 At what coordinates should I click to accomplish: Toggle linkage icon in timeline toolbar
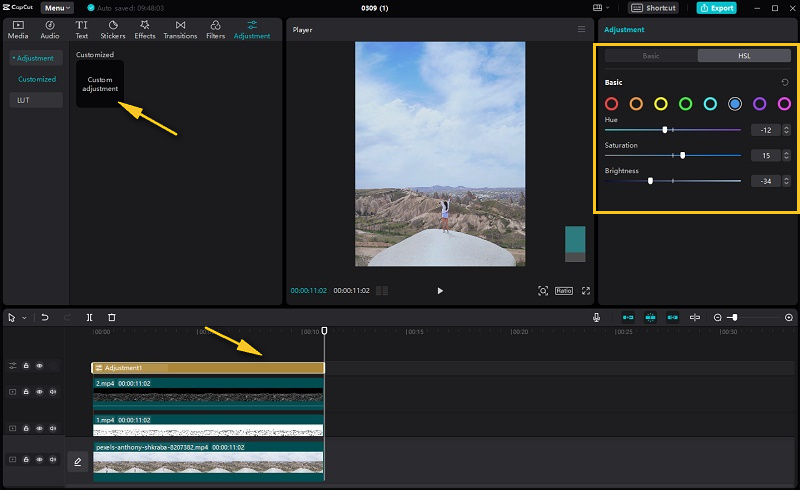coord(673,317)
